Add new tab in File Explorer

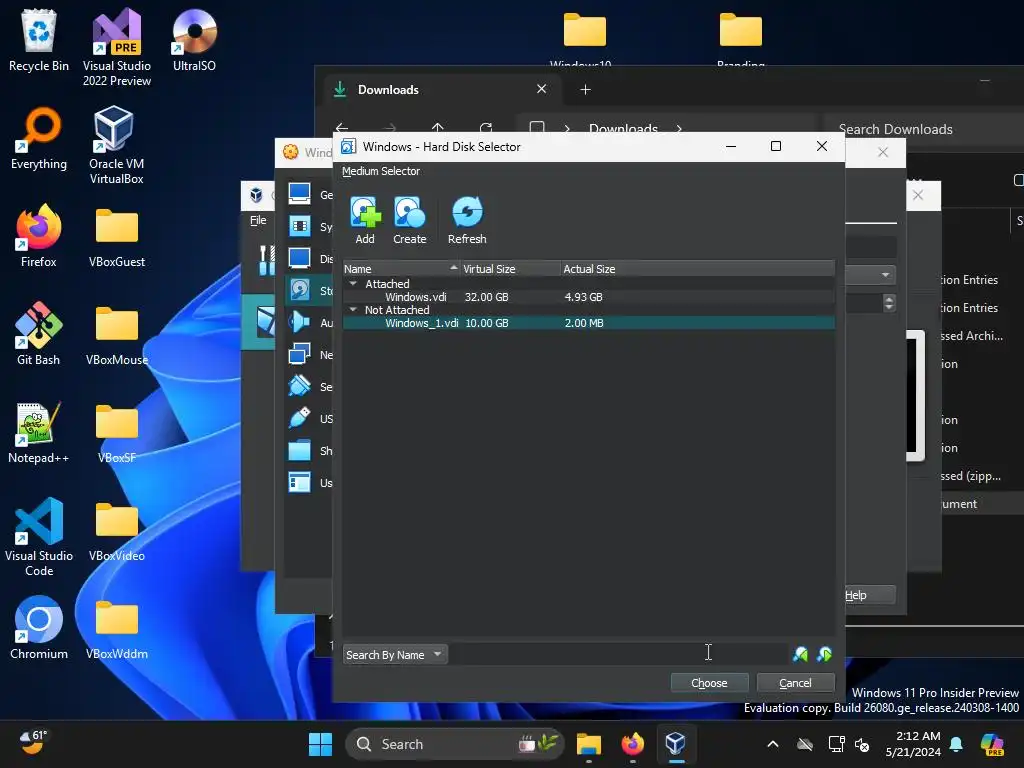pyautogui.click(x=585, y=89)
